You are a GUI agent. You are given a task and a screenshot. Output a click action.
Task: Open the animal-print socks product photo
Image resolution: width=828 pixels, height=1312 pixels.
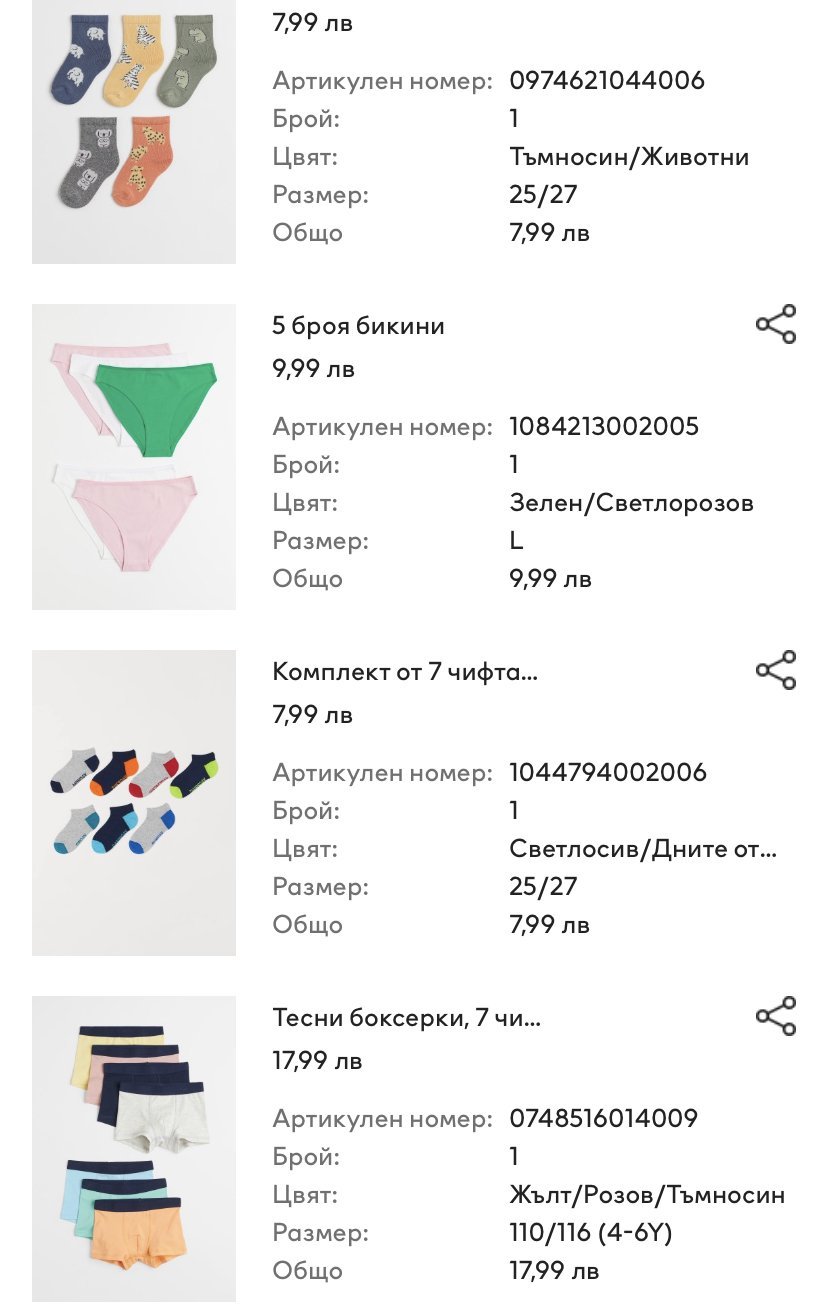[134, 130]
